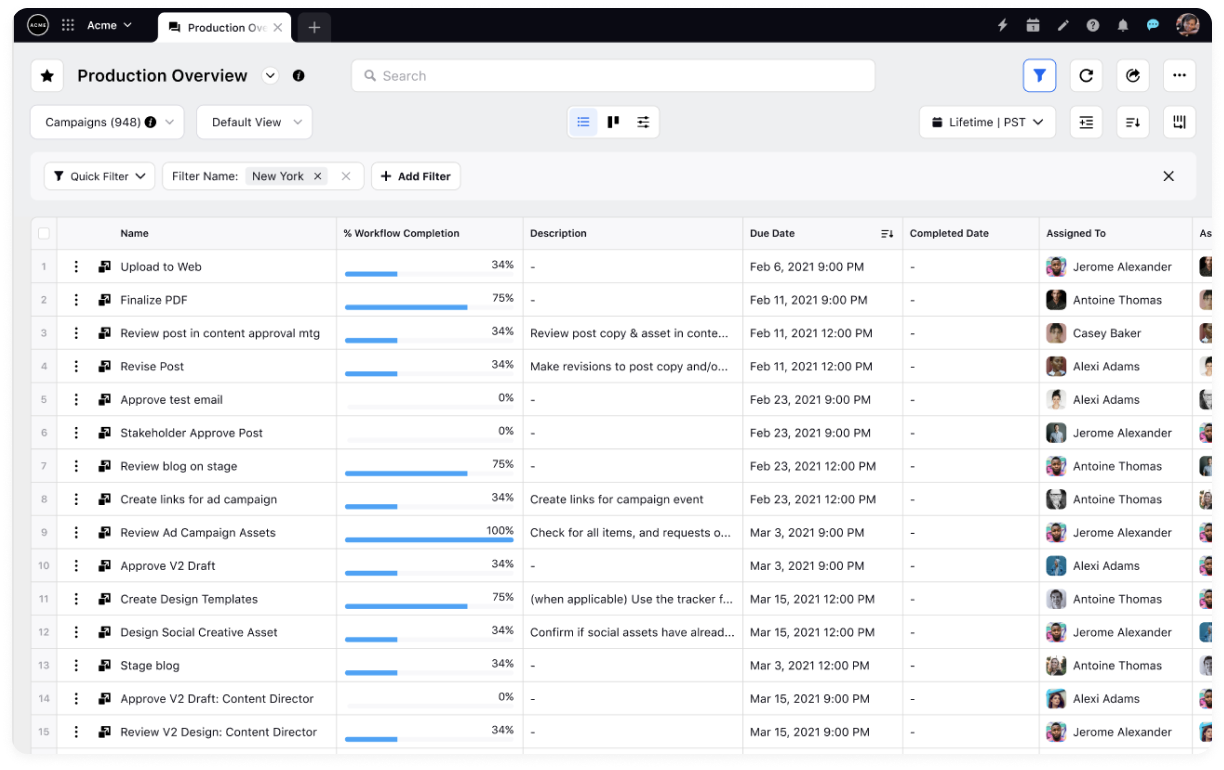The height and width of the screenshot is (770, 1224).
Task: Open the Lifetime | PST time selector
Action: pos(987,121)
